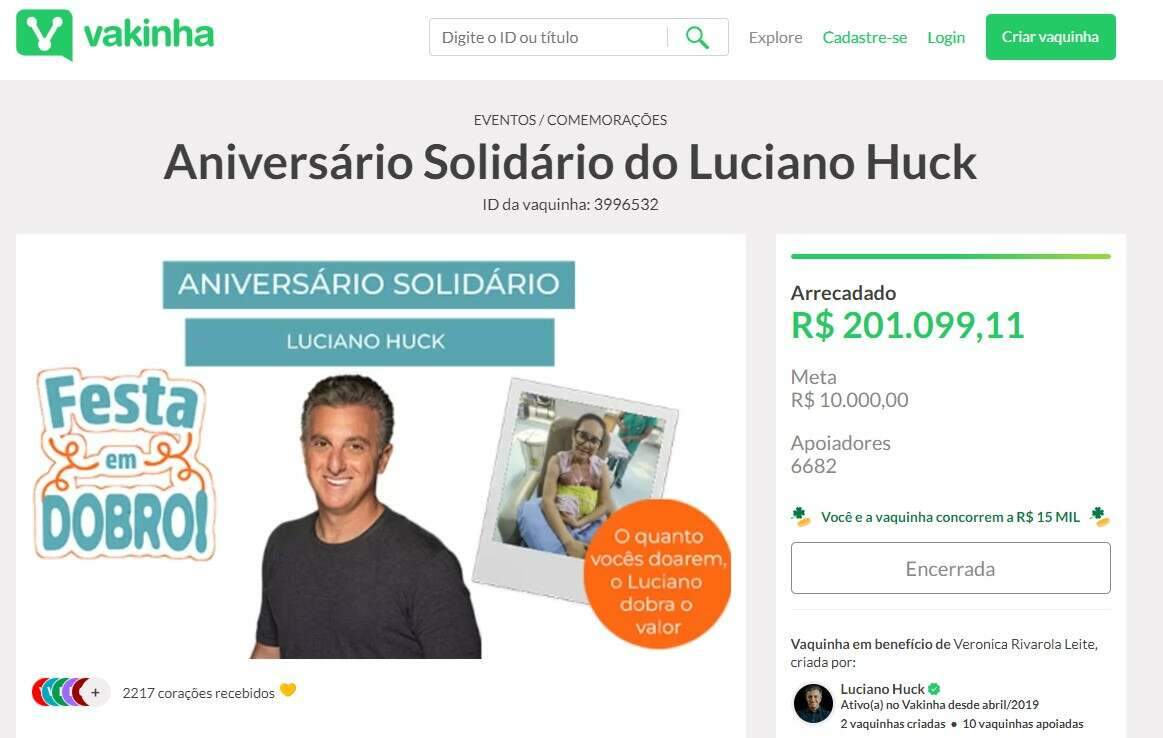The image size is (1163, 738).
Task: Open the Explore menu item
Action: (x=775, y=37)
